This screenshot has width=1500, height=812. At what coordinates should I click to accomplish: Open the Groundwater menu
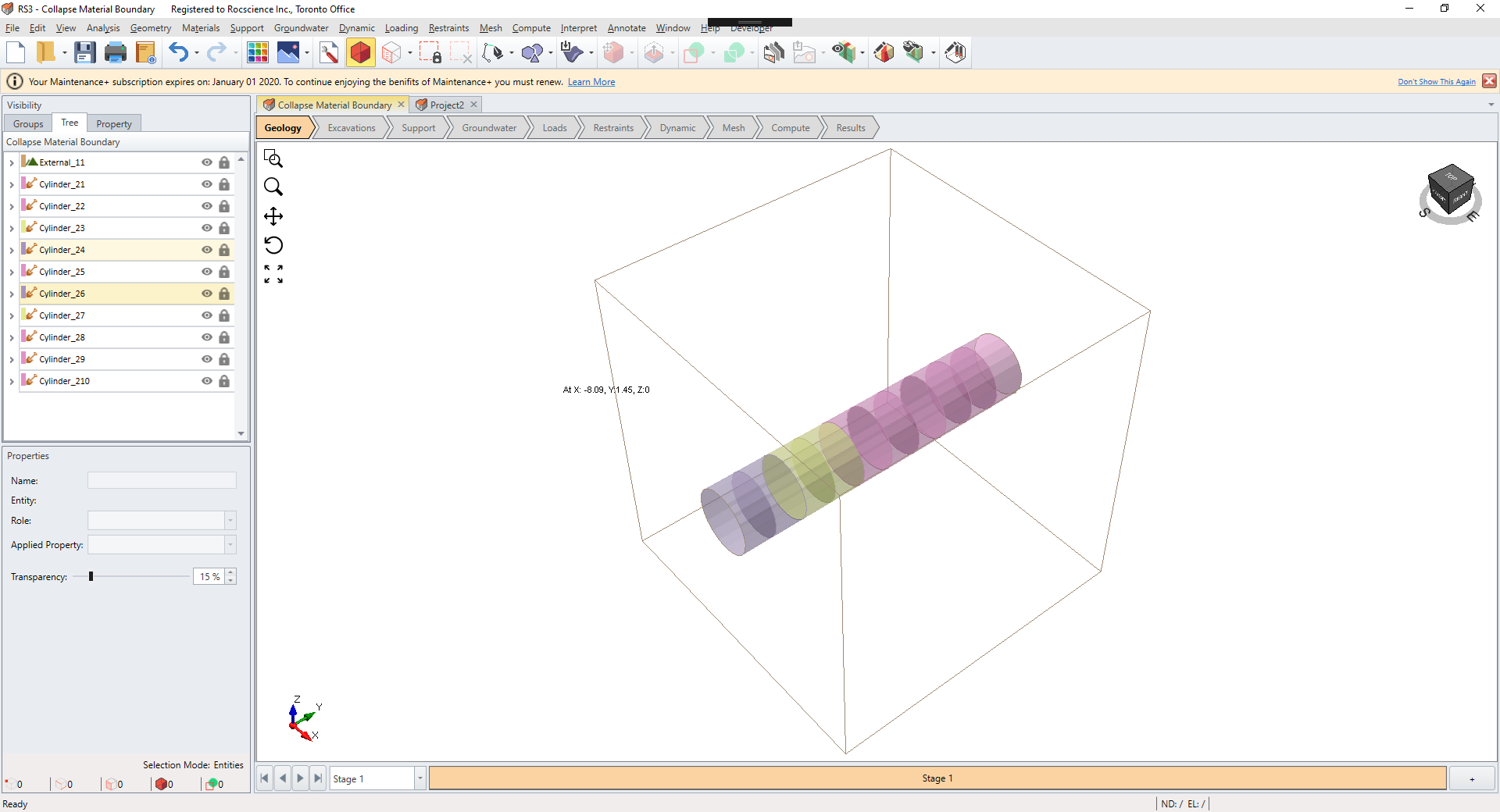coord(301,28)
